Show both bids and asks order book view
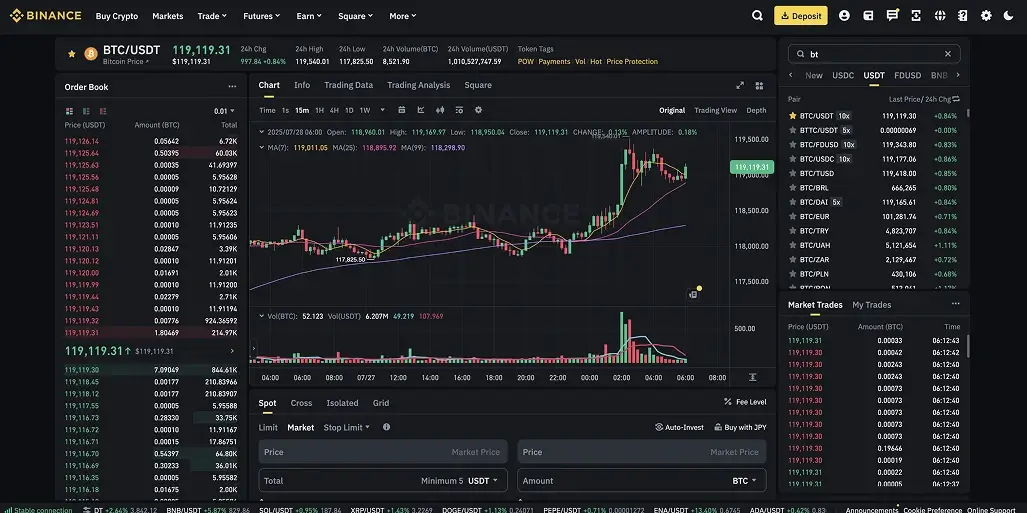 (69, 111)
